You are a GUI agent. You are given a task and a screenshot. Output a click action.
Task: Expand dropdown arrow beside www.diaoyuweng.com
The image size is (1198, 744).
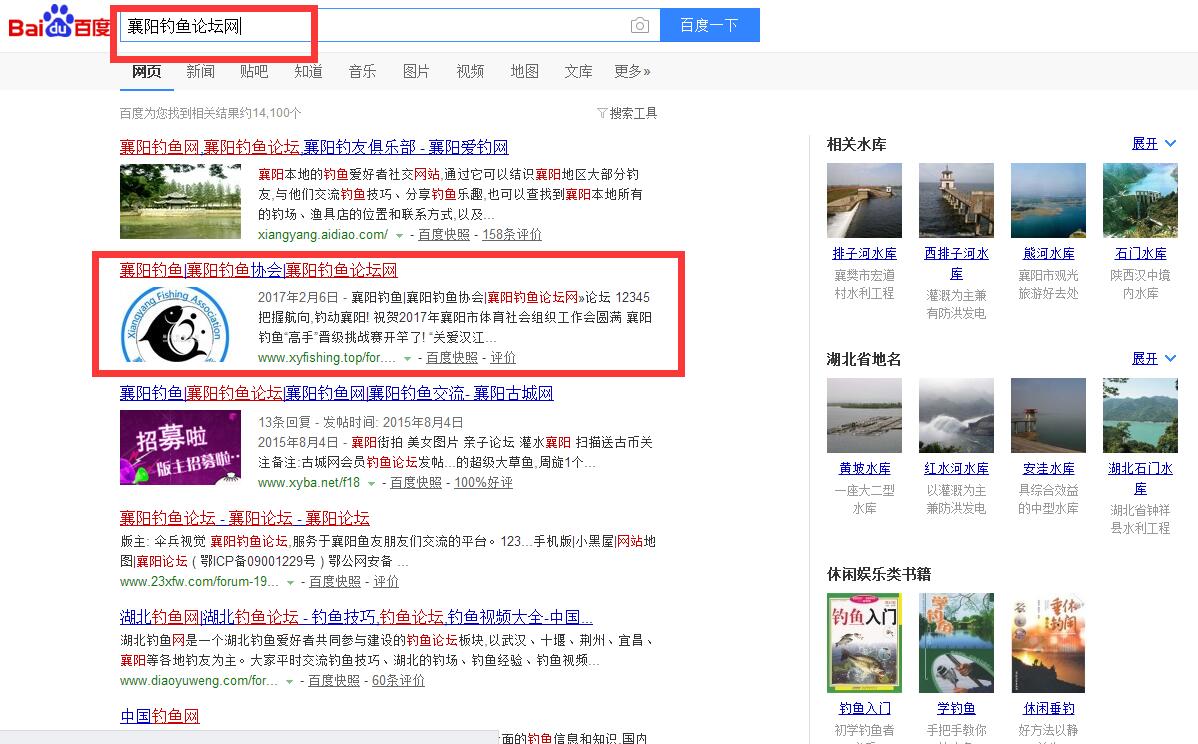click(290, 682)
